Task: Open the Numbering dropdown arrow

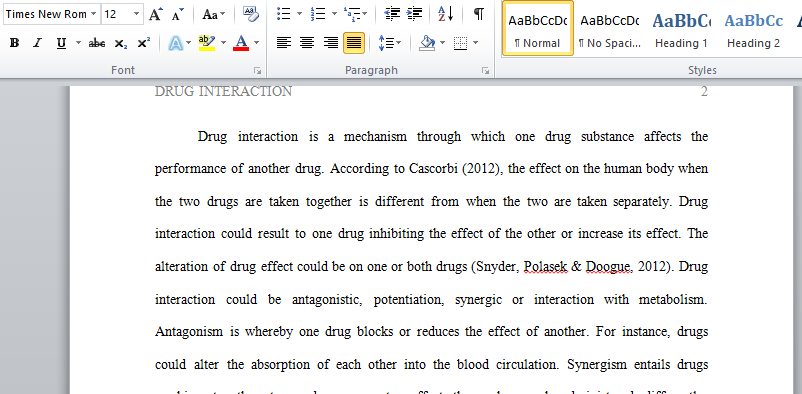Action: (x=334, y=14)
